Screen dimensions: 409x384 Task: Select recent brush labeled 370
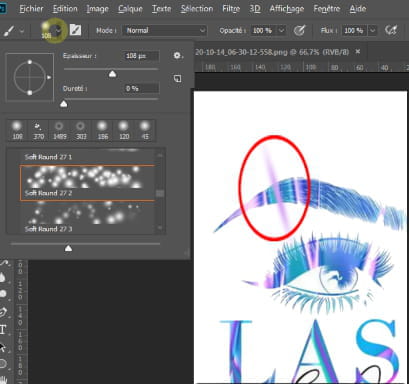pos(38,130)
